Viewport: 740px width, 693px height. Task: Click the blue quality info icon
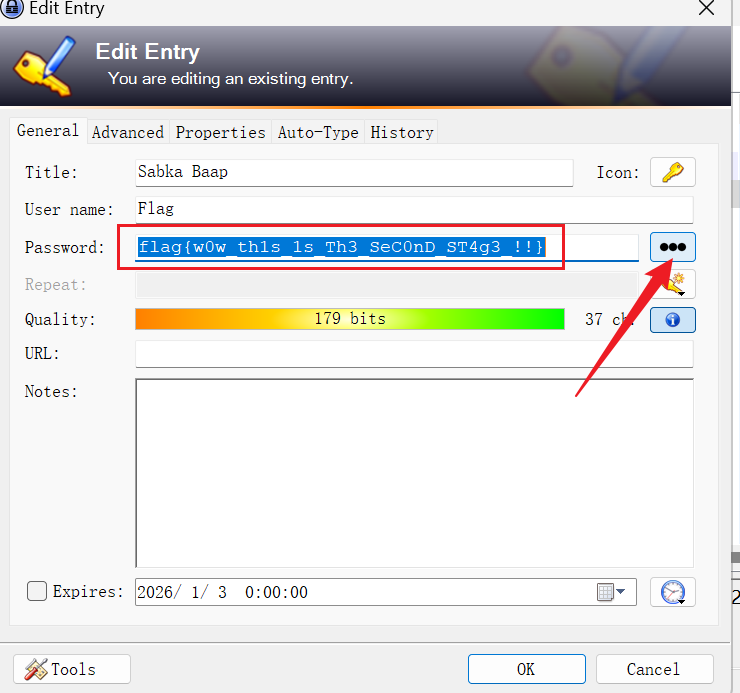(x=672, y=320)
